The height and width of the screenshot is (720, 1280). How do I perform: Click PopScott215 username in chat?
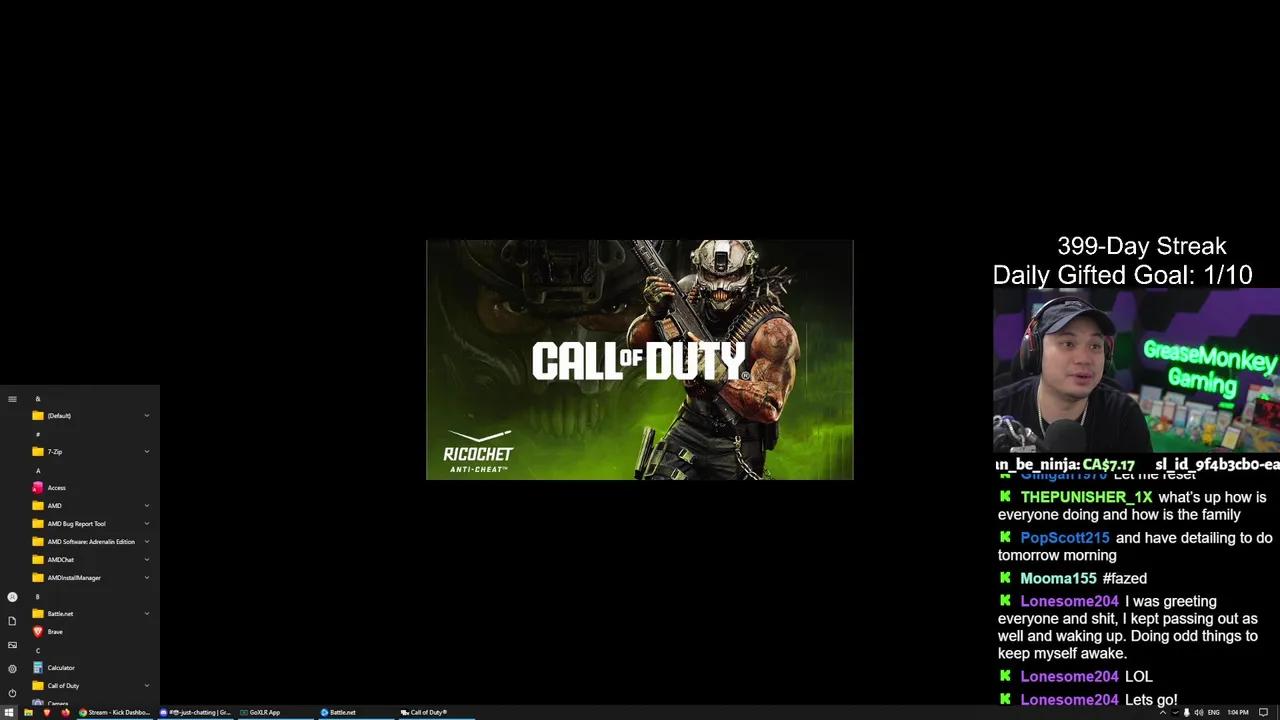click(1065, 538)
